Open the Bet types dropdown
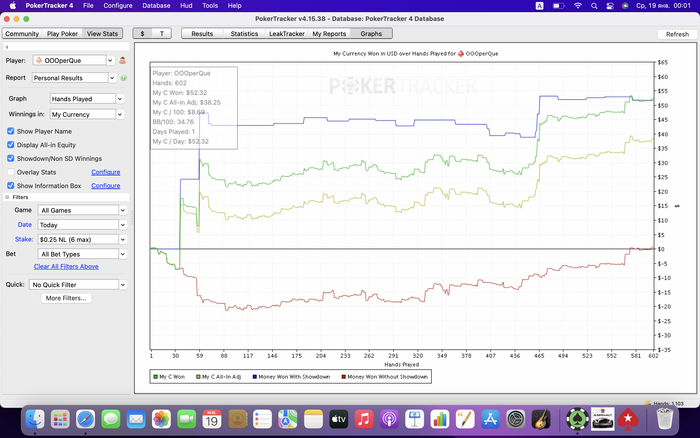Image resolution: width=700 pixels, height=438 pixels. [82, 254]
